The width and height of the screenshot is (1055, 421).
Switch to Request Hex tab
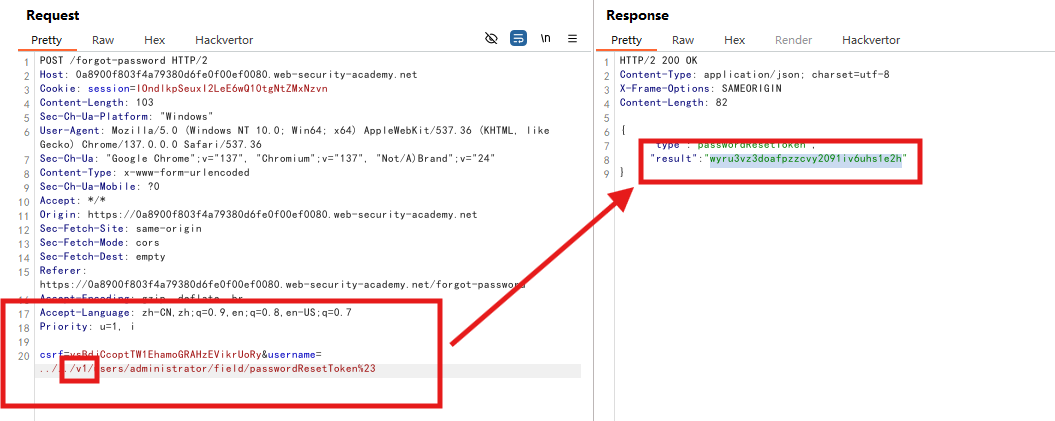(x=154, y=40)
